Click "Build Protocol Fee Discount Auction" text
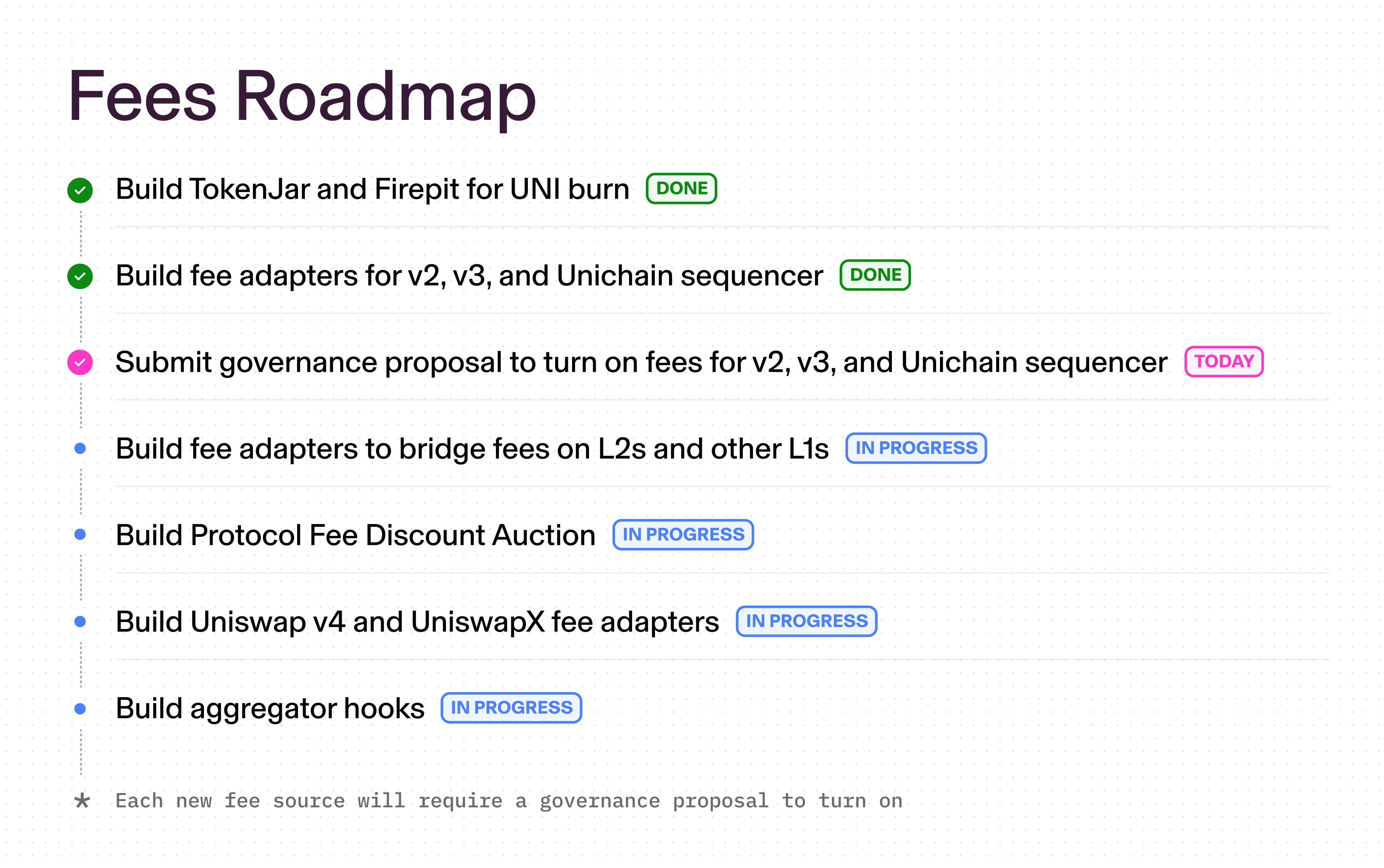This screenshot has height=868, width=1384. (356, 536)
